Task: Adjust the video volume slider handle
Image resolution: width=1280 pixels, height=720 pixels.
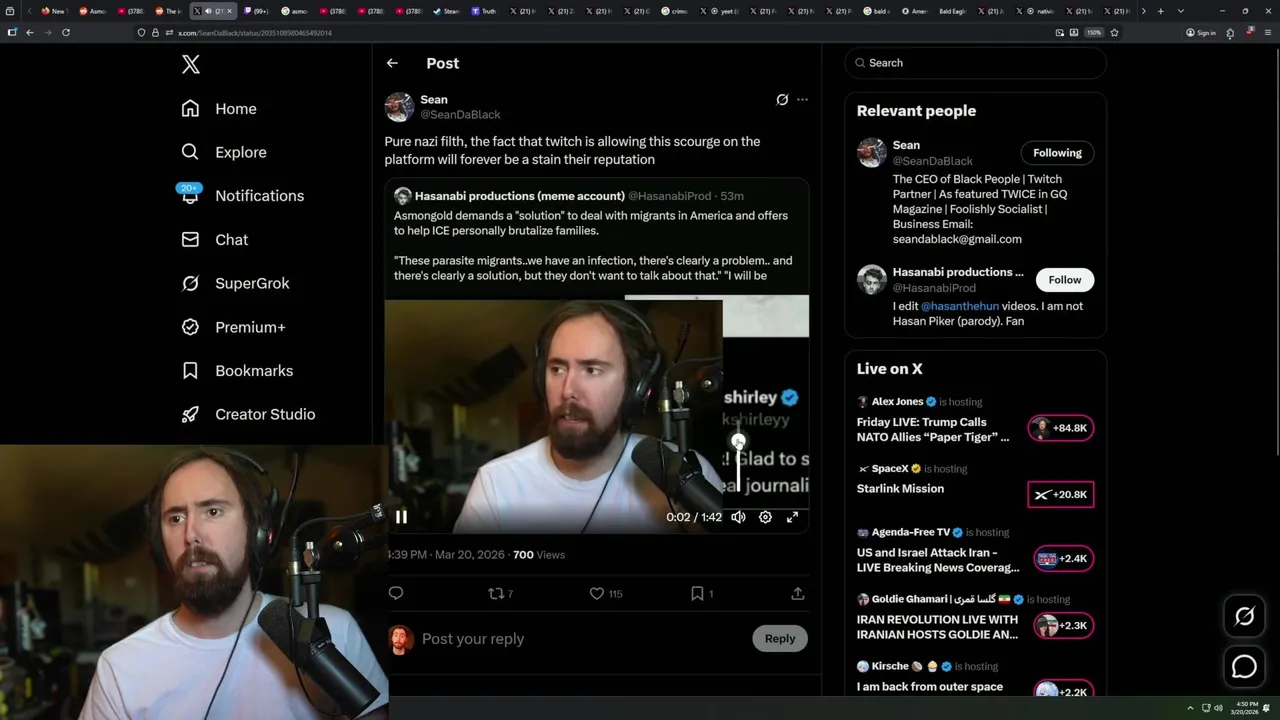Action: coord(738,441)
